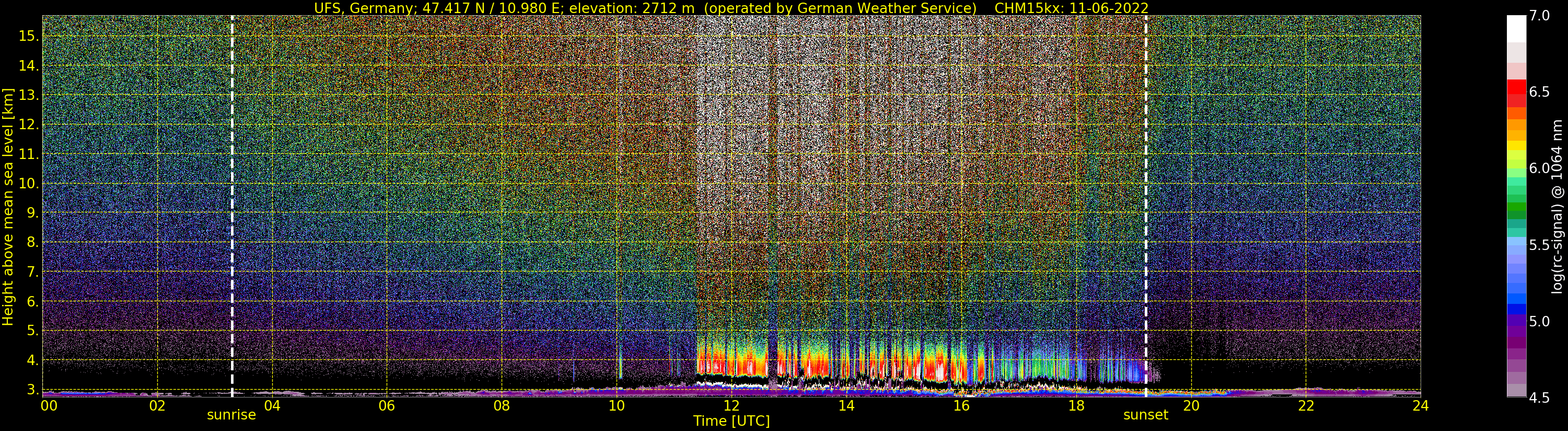Click the '14.' height tick label
The width and height of the screenshot is (1568, 431).
pyautogui.click(x=29, y=66)
